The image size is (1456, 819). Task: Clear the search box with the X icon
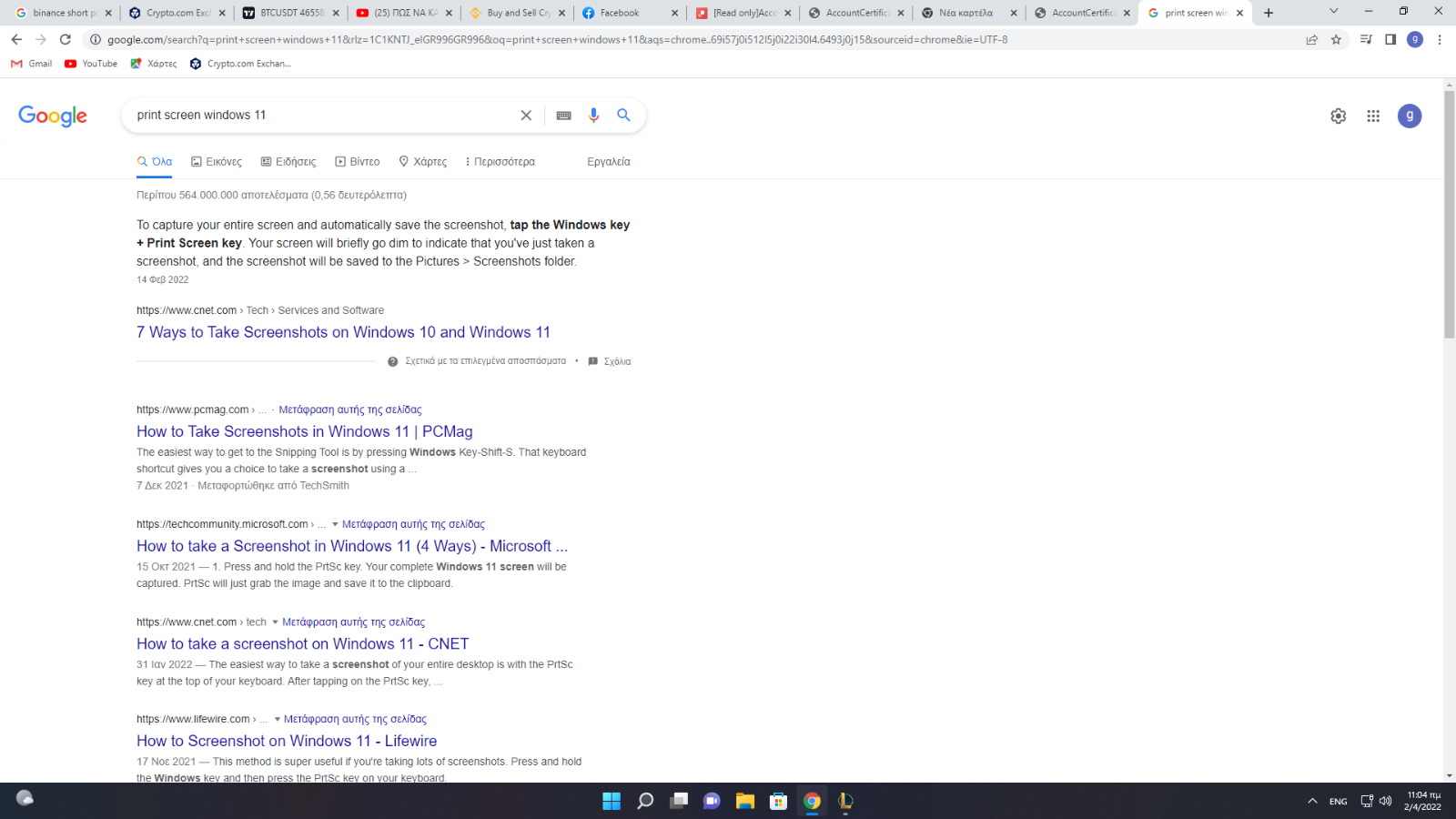pos(526,115)
